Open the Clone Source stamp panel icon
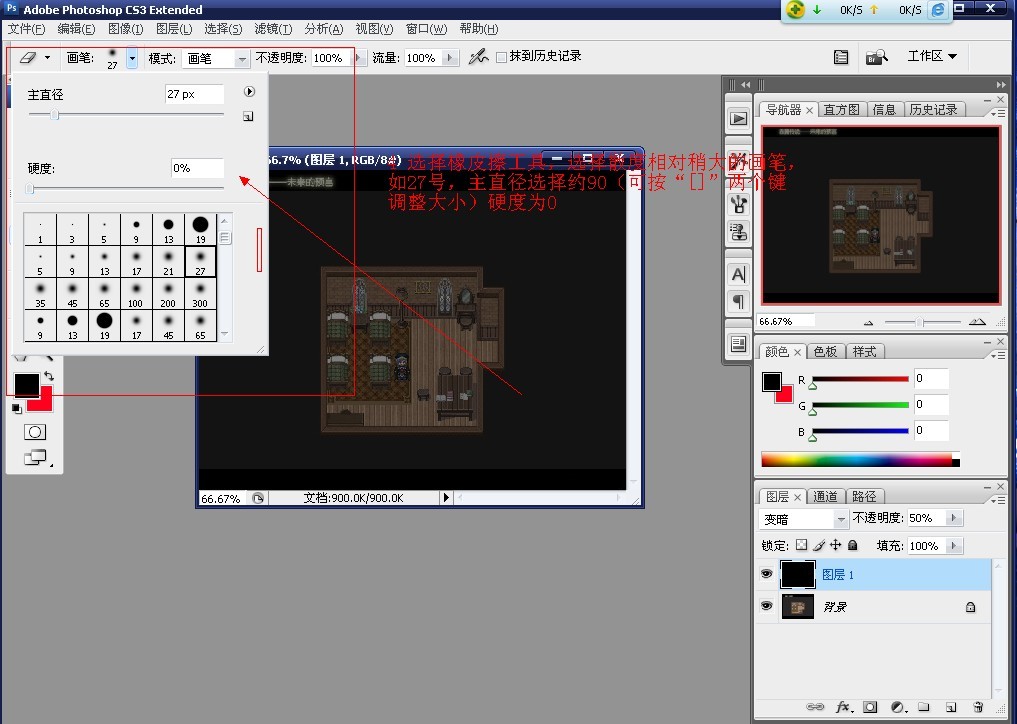Viewport: 1017px width, 724px height. [x=739, y=232]
